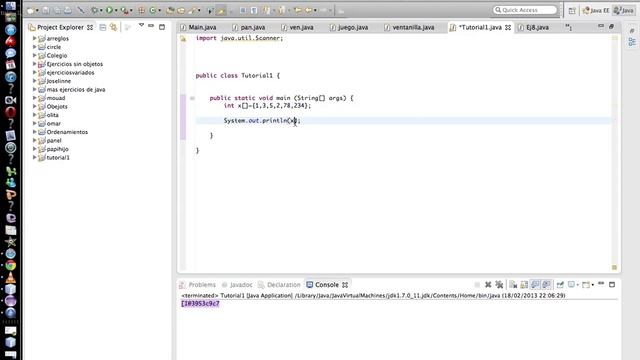Click the Back navigation arrow icon

(308, 10)
